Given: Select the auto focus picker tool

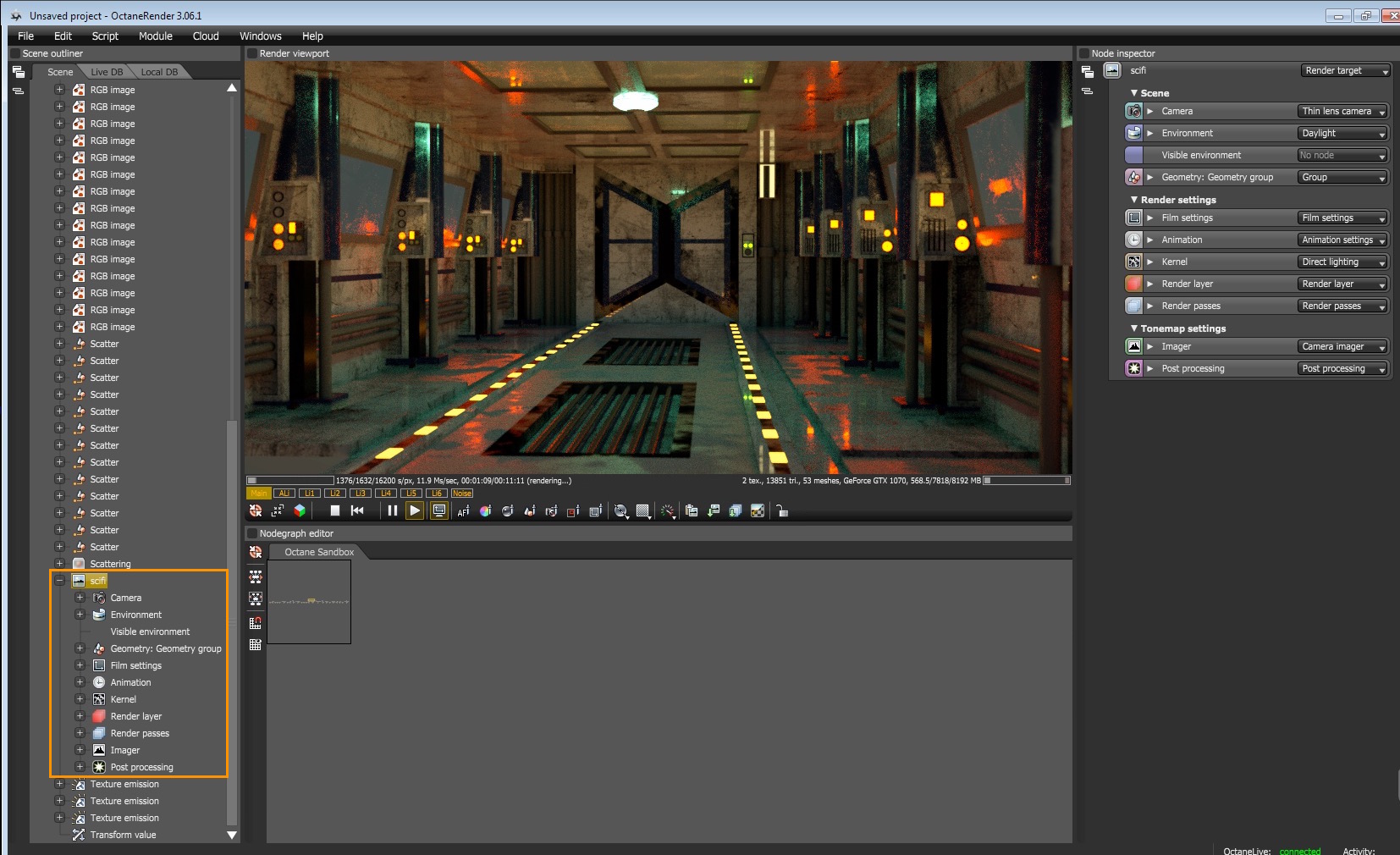Looking at the screenshot, I should pyautogui.click(x=463, y=511).
